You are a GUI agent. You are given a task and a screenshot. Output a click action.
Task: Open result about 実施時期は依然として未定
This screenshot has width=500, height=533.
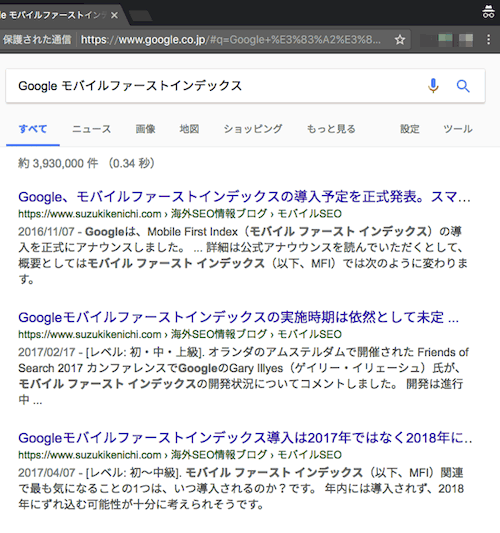pos(239,317)
